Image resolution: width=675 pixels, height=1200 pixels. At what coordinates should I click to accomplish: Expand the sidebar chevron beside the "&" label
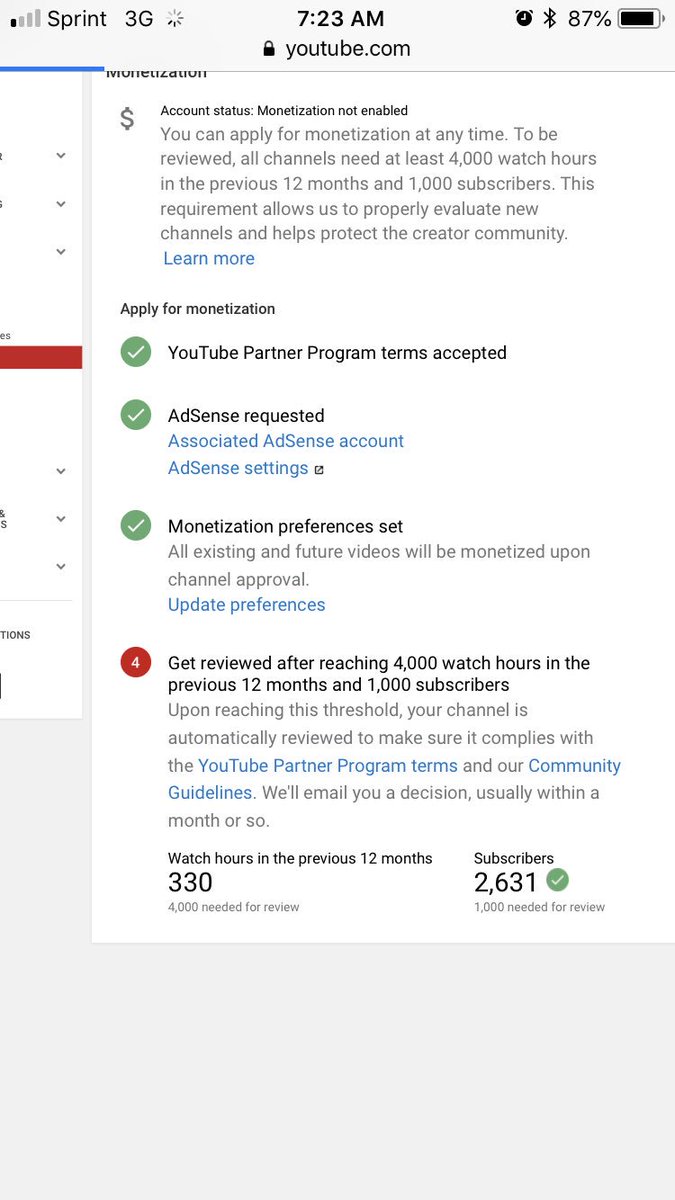pos(61,519)
